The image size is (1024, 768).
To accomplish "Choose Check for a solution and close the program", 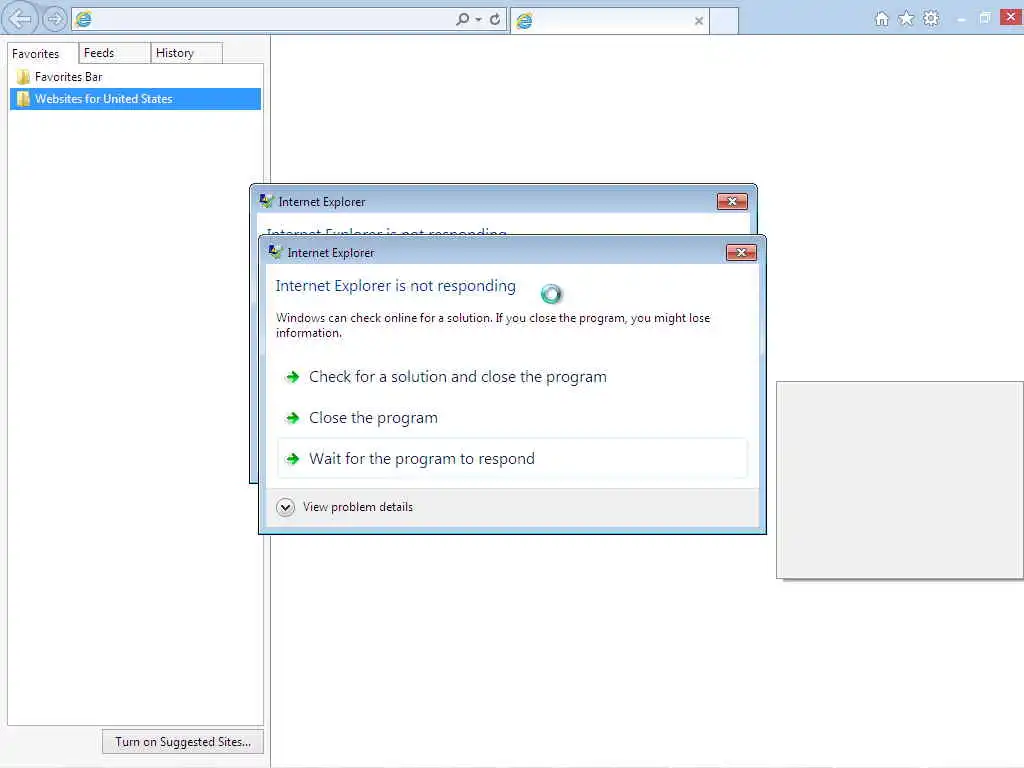I will [512, 377].
